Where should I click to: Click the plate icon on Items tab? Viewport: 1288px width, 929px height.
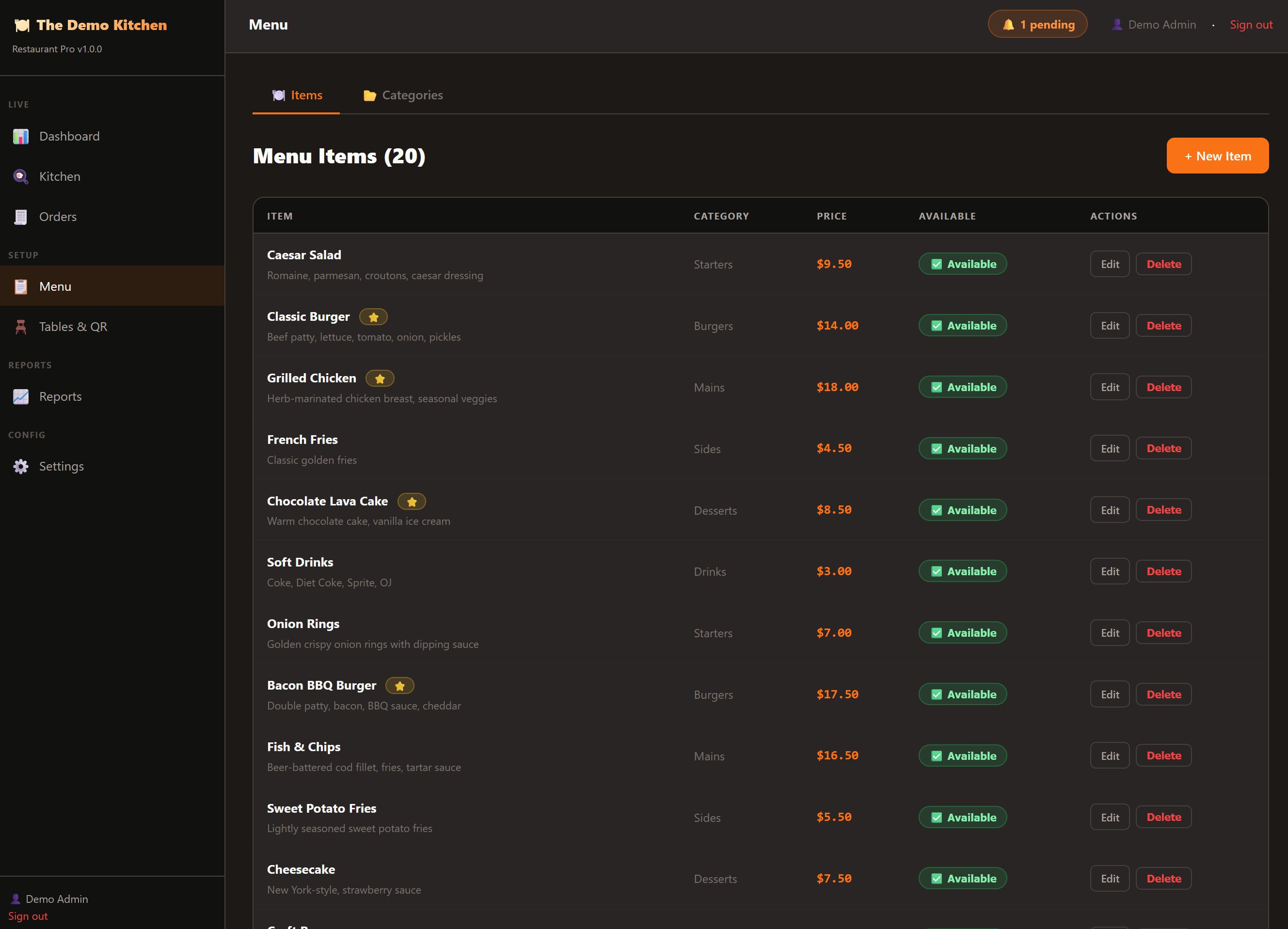(278, 95)
